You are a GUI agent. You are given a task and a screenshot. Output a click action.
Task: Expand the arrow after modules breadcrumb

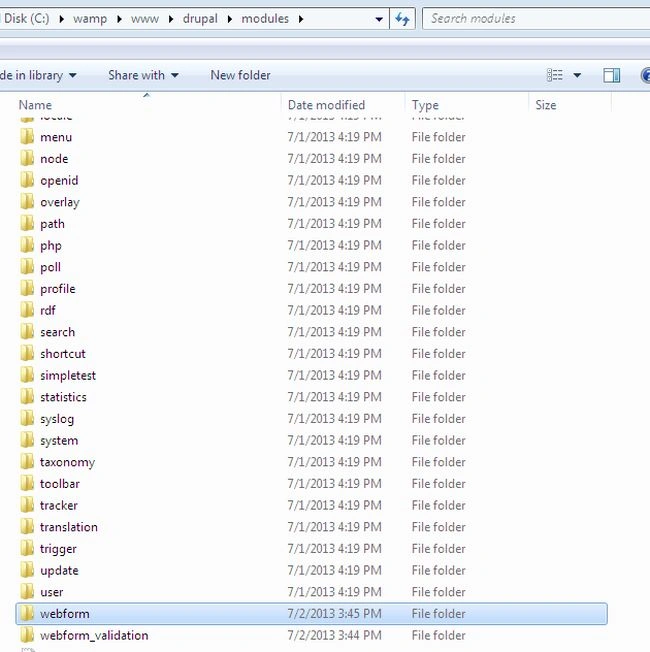coord(301,19)
